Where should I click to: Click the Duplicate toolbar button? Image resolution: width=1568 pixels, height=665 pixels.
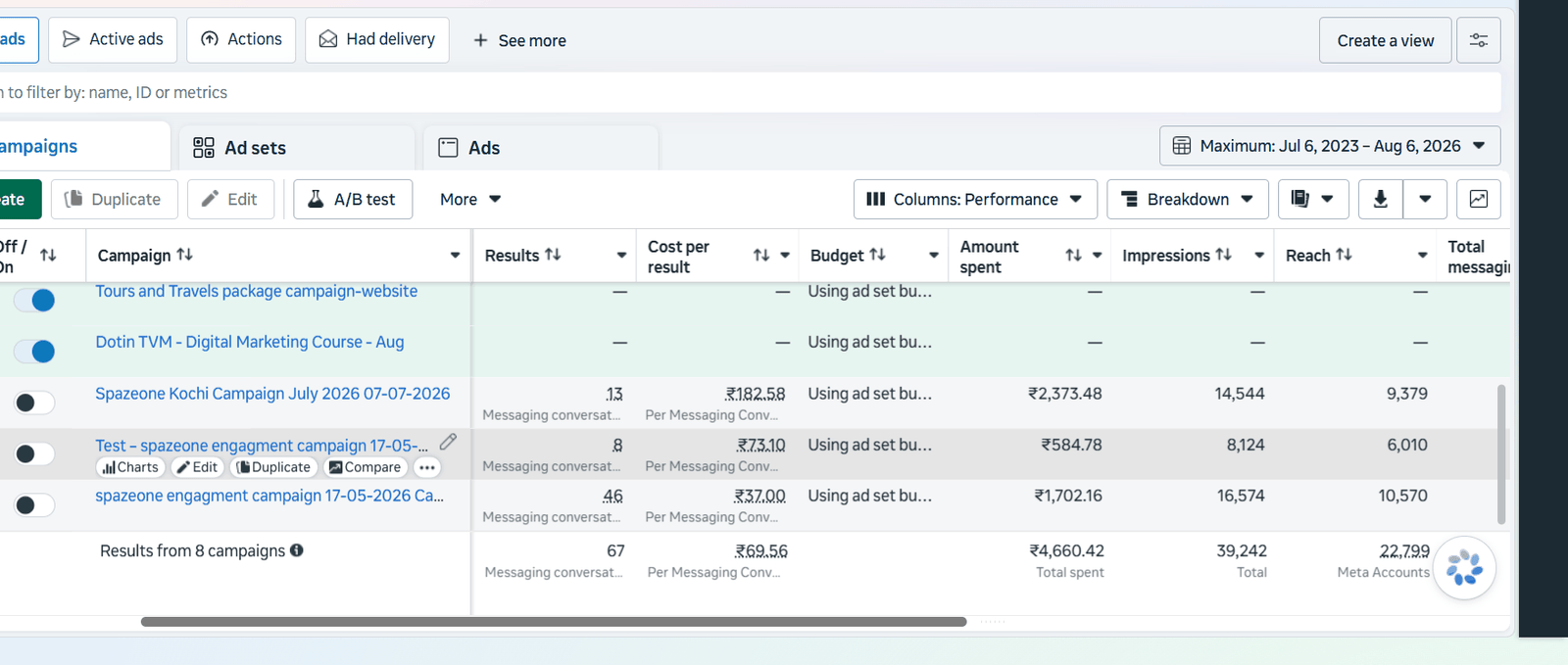point(115,199)
